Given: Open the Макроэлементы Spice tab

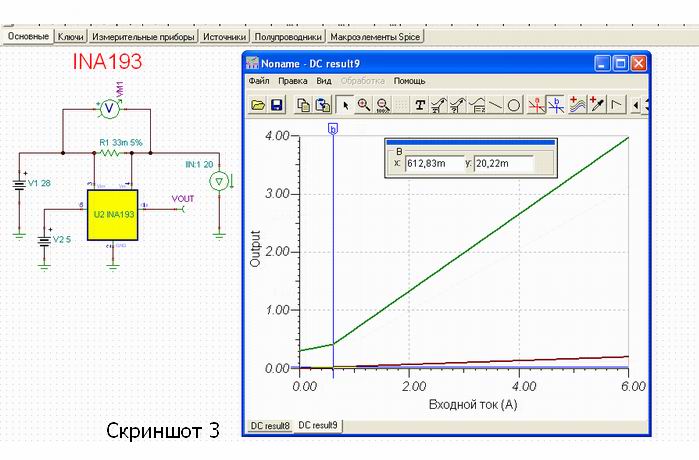Looking at the screenshot, I should [x=375, y=37].
